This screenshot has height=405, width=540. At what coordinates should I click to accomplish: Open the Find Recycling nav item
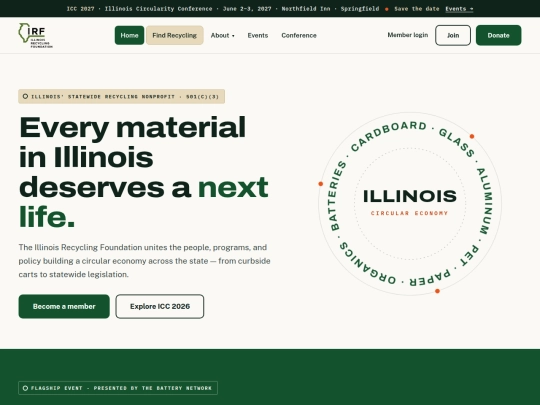(x=175, y=35)
